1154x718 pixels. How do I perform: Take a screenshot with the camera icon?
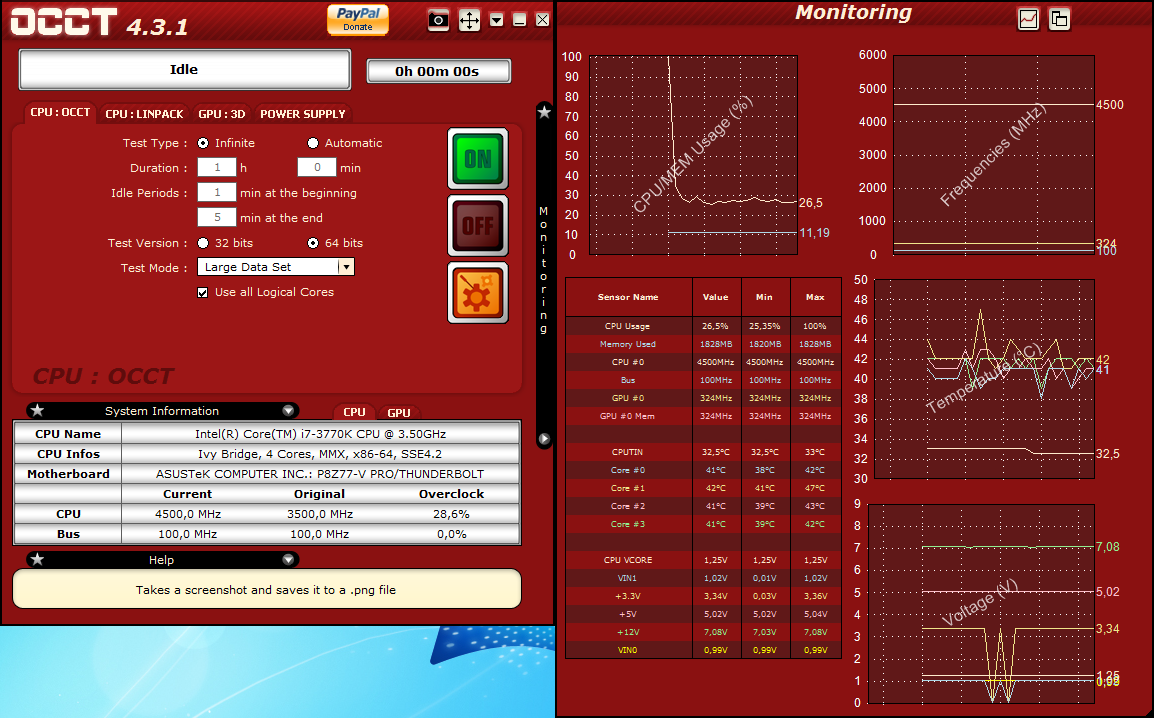[x=438, y=20]
